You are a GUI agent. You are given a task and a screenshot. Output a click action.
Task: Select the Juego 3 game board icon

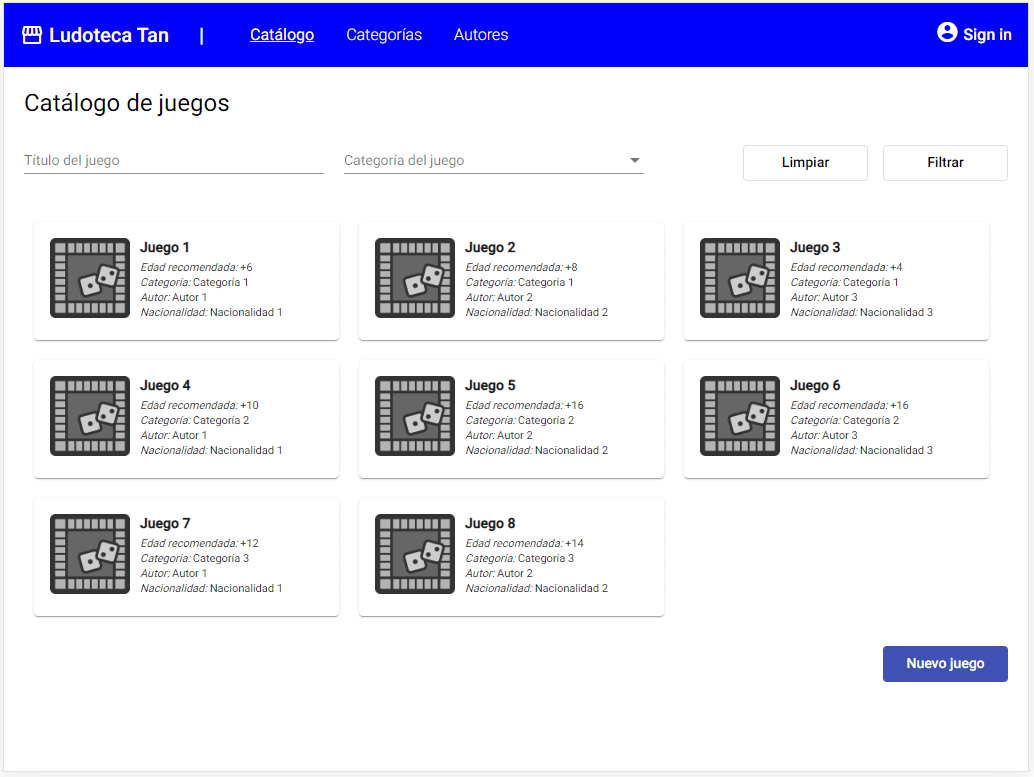[739, 278]
